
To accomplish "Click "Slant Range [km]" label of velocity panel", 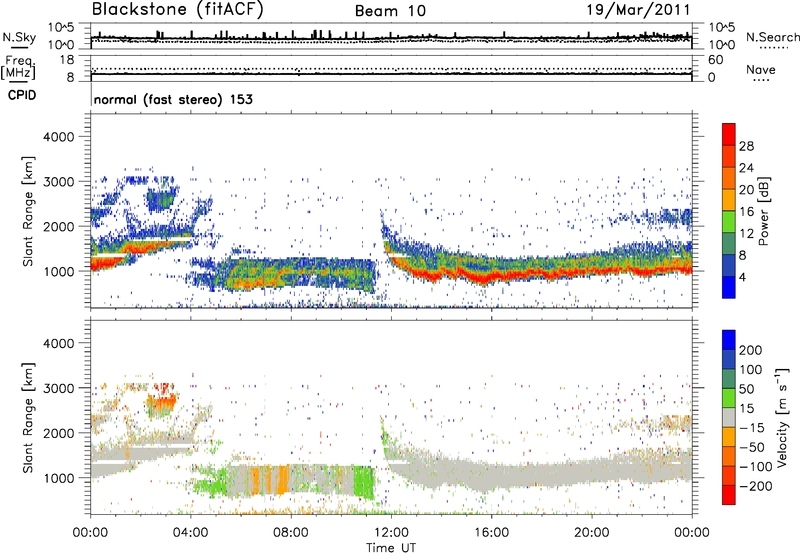I will point(28,417).
